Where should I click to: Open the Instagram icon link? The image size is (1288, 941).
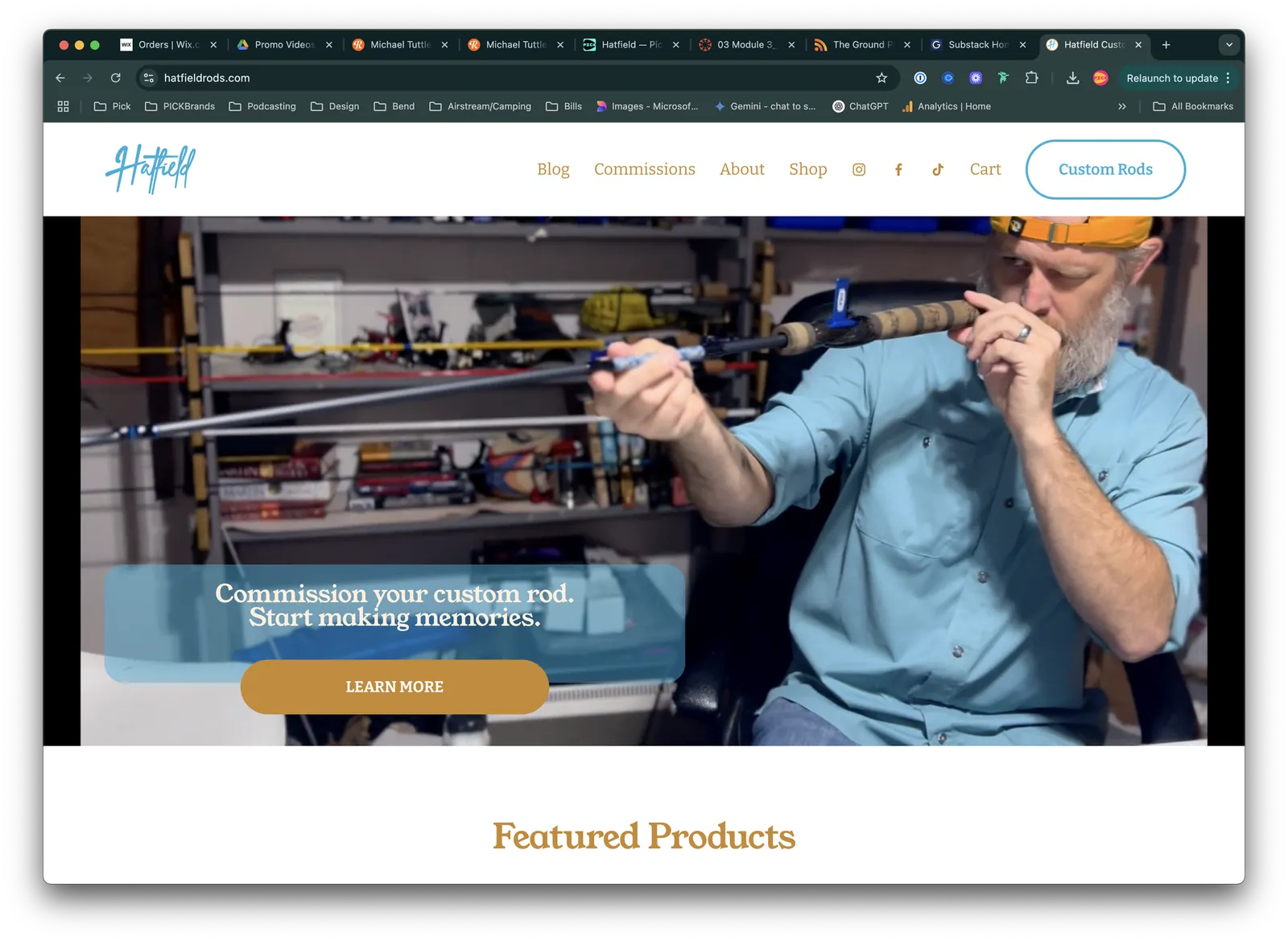[859, 170]
